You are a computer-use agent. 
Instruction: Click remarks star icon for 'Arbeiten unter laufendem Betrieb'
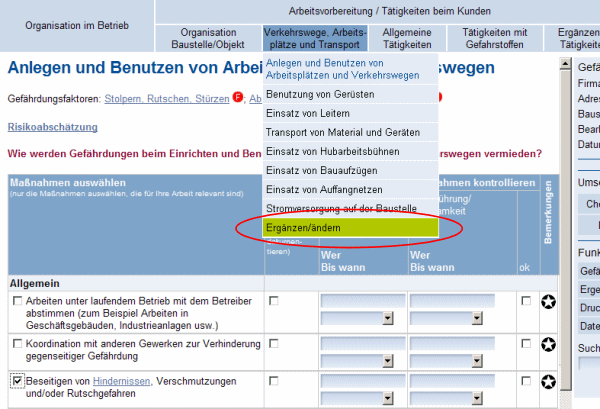(548, 301)
